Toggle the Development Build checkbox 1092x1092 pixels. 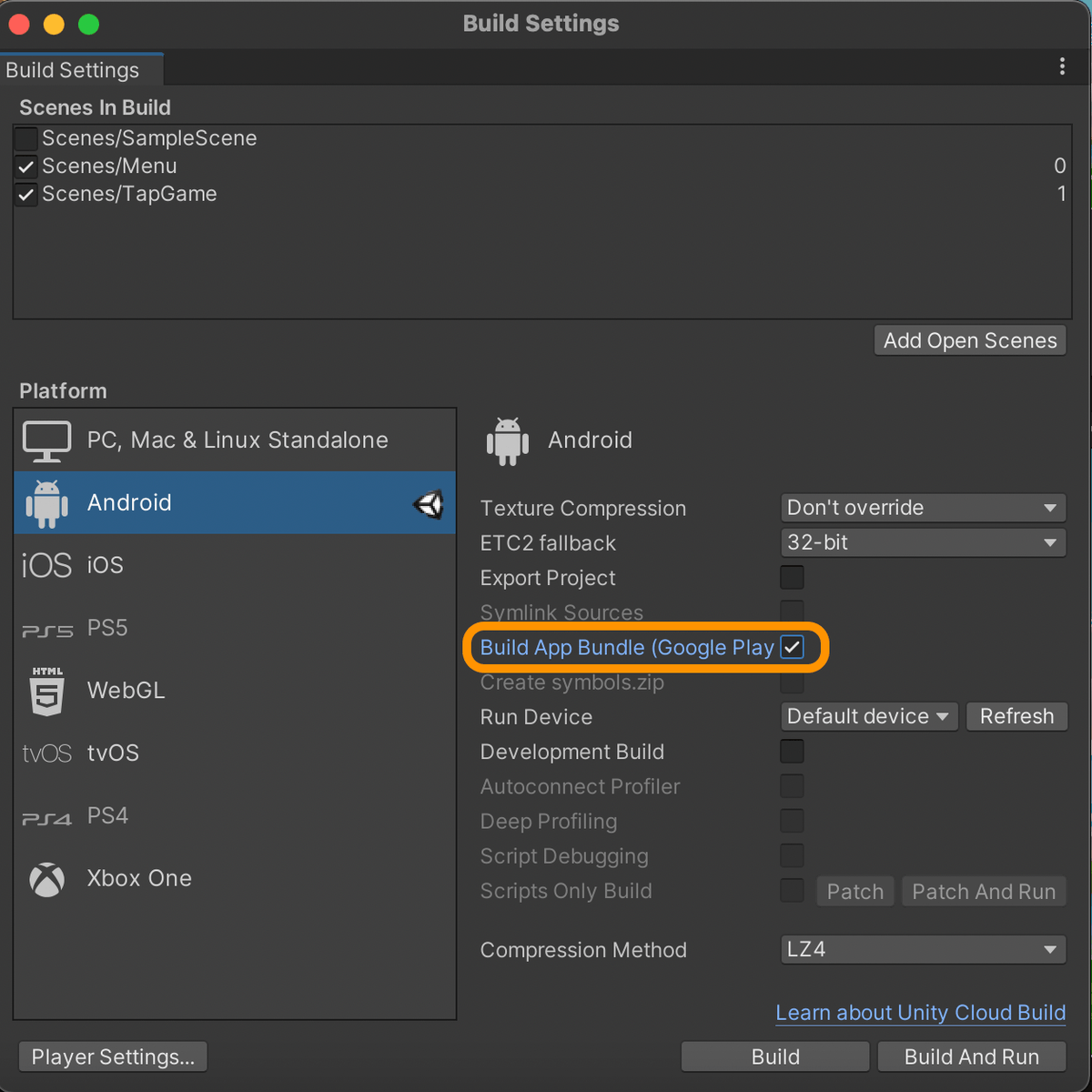pyautogui.click(x=792, y=751)
